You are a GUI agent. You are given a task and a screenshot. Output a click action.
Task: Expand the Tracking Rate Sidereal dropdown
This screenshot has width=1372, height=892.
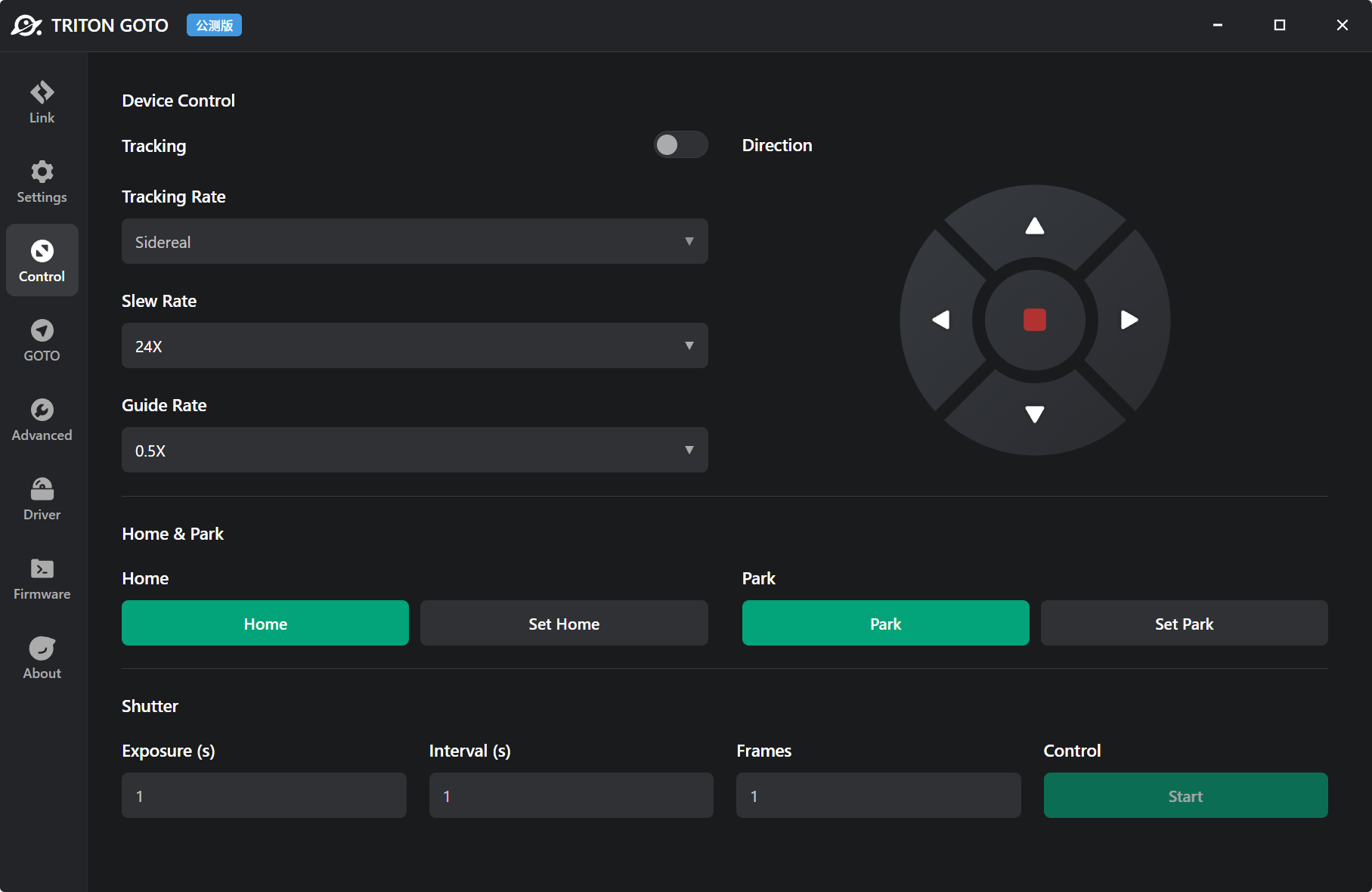coord(414,242)
